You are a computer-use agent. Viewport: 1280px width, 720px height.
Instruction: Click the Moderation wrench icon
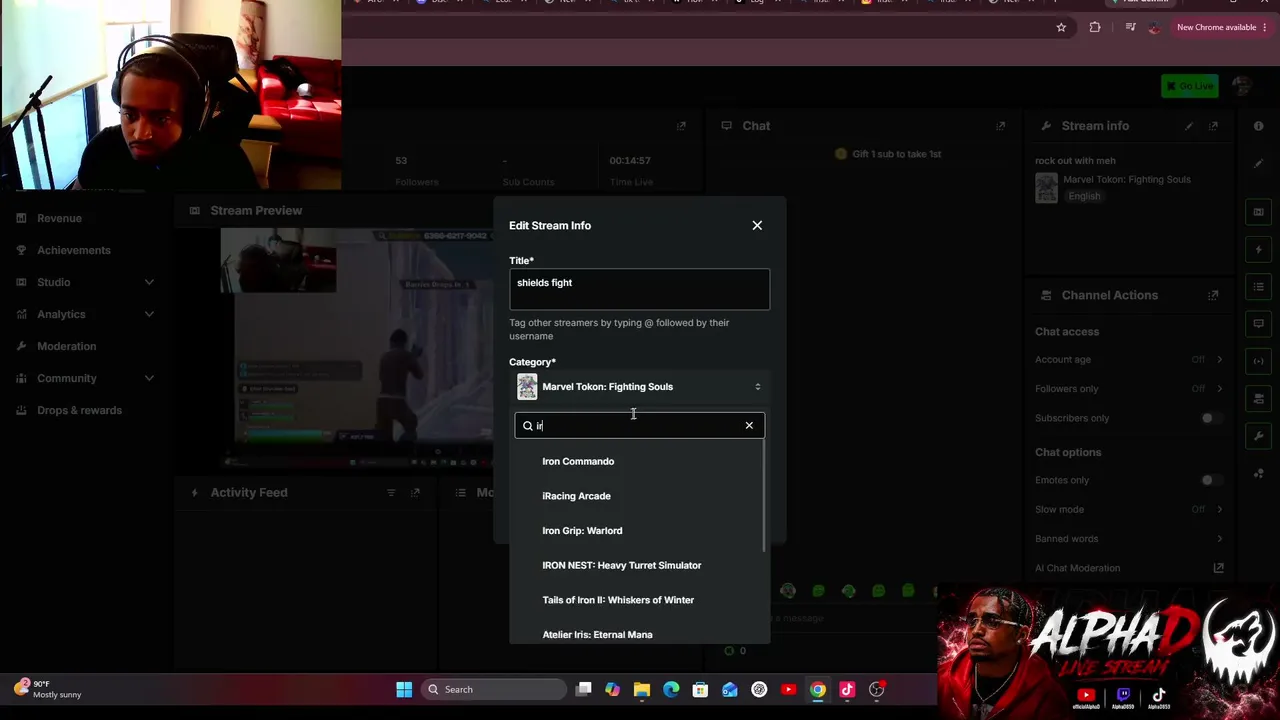(x=21, y=346)
